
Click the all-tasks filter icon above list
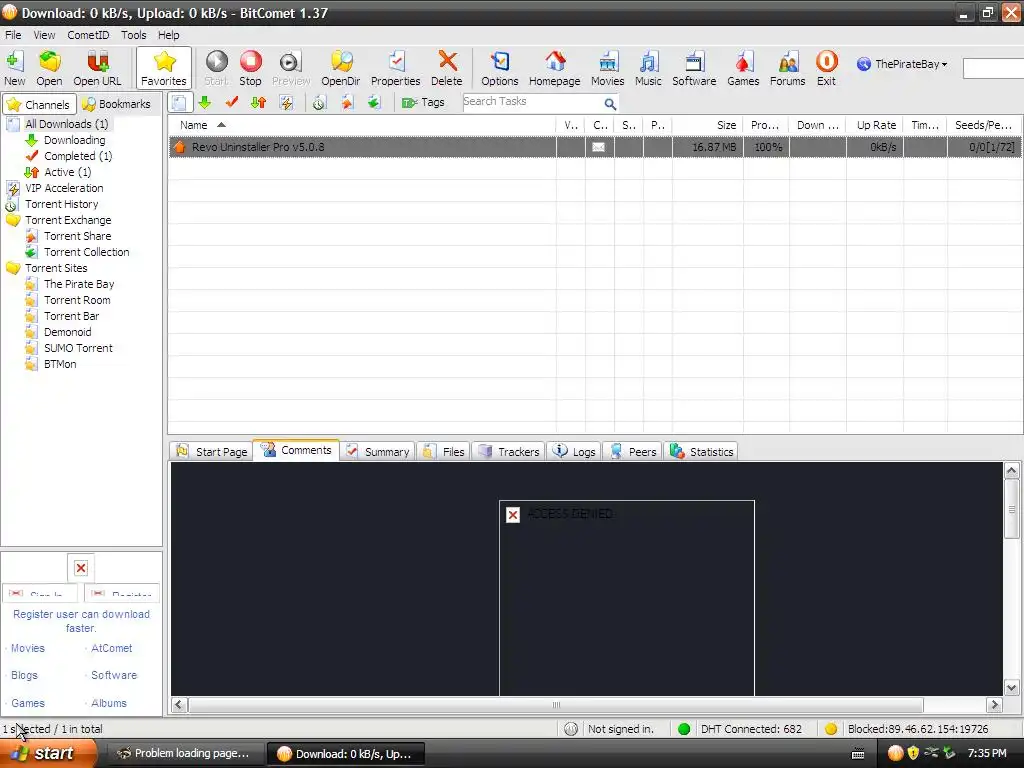tap(180, 103)
